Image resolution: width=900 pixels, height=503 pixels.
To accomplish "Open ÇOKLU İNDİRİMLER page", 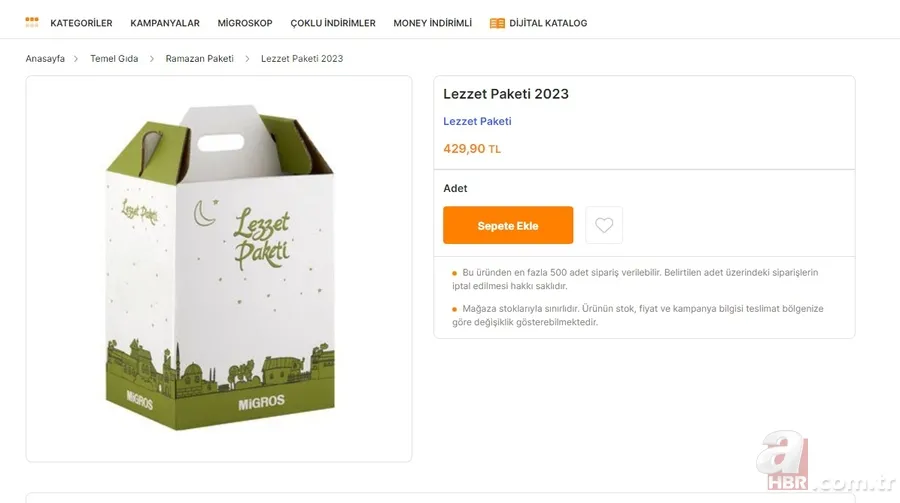I will 333,23.
